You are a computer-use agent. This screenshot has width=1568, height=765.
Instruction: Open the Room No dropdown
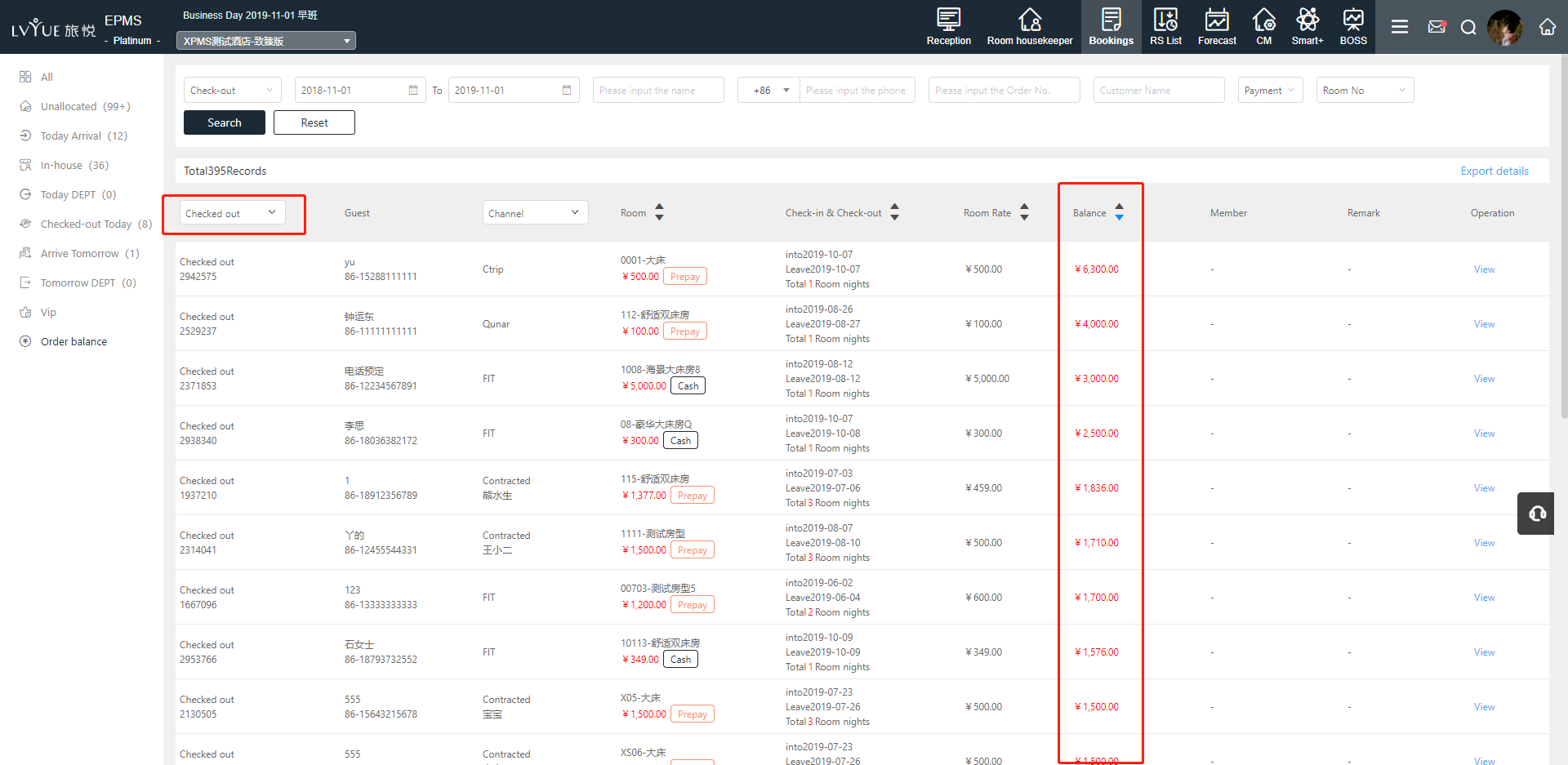coord(1365,90)
